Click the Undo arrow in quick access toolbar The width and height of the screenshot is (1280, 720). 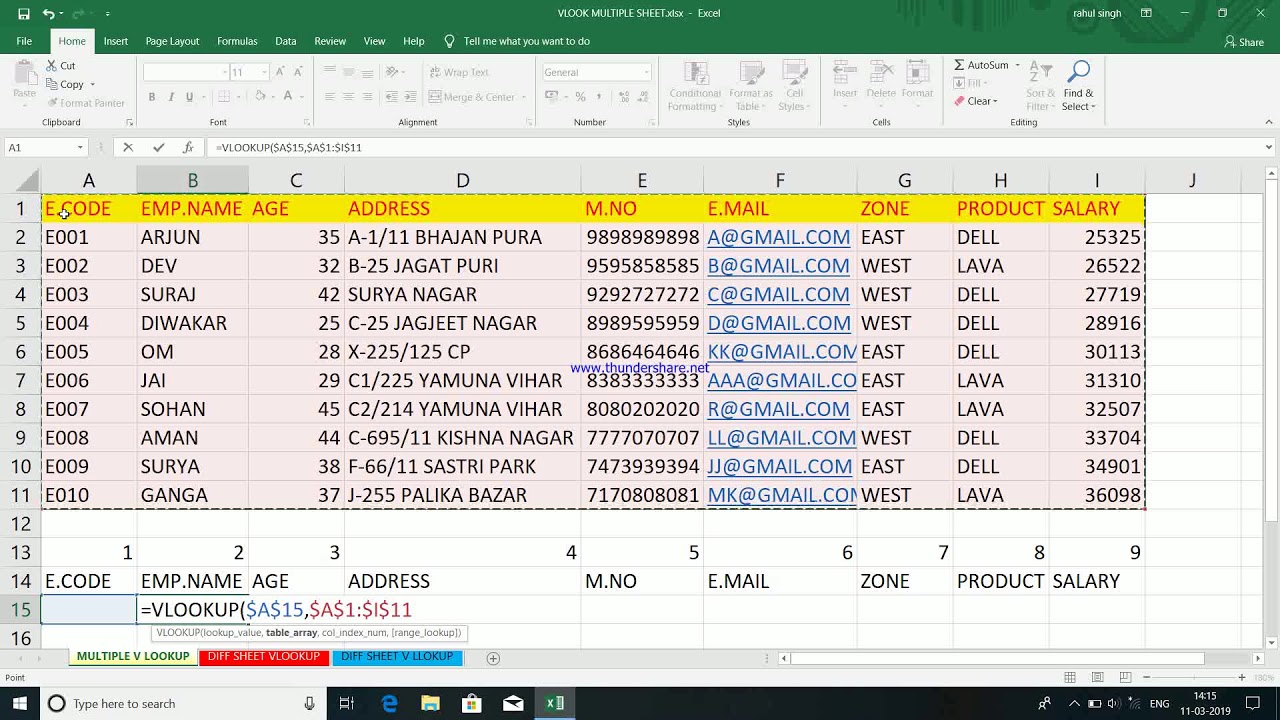[x=48, y=14]
